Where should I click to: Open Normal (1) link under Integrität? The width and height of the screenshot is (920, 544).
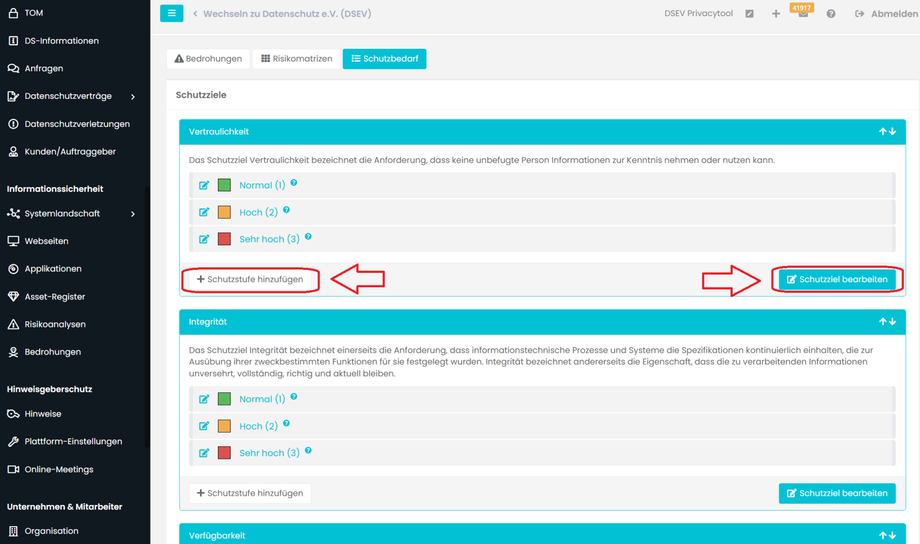coord(262,399)
